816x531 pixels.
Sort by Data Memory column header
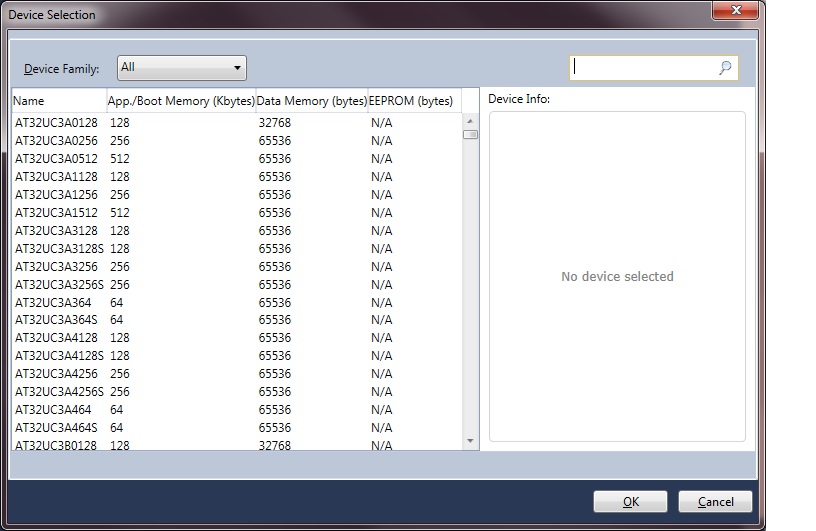coord(312,100)
